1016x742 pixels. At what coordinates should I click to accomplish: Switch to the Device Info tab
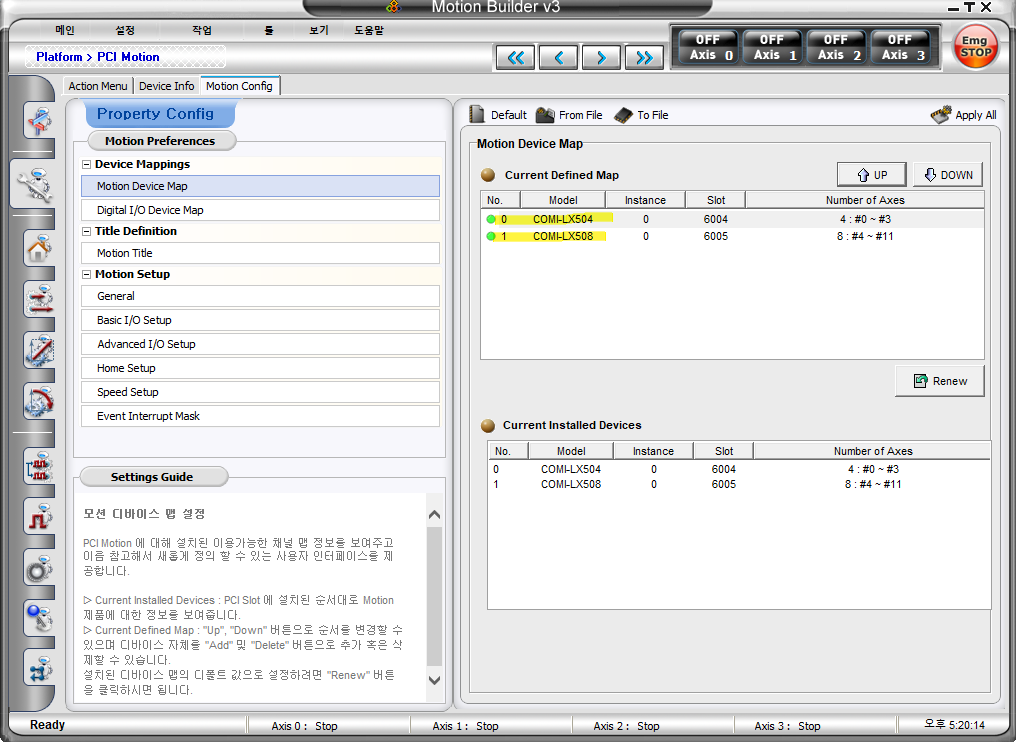[166, 86]
